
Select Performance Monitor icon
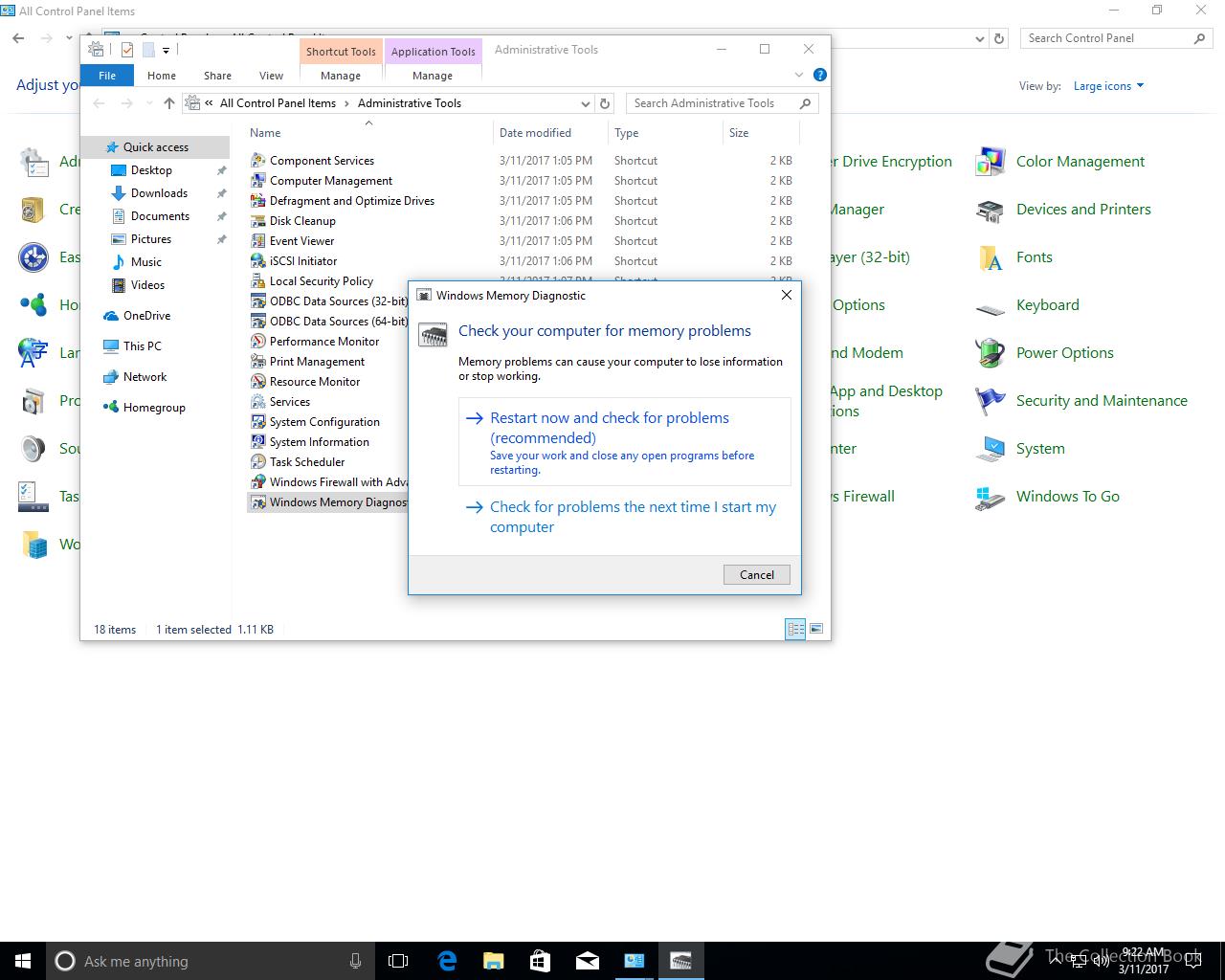[257, 342]
